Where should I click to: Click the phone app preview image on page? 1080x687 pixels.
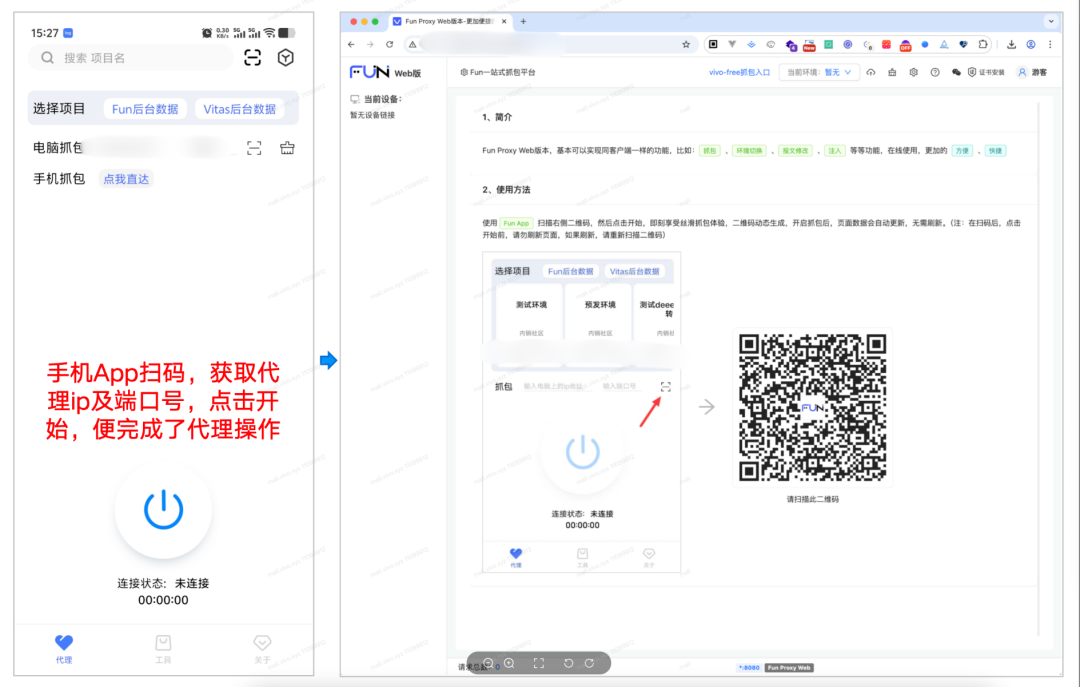click(582, 413)
